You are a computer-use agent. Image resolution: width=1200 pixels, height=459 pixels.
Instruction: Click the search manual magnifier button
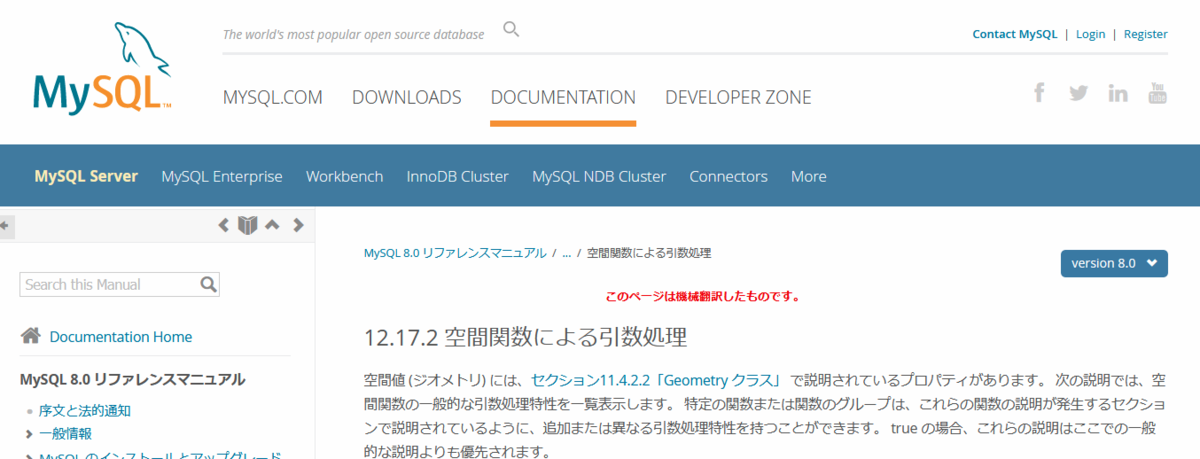[x=208, y=285]
